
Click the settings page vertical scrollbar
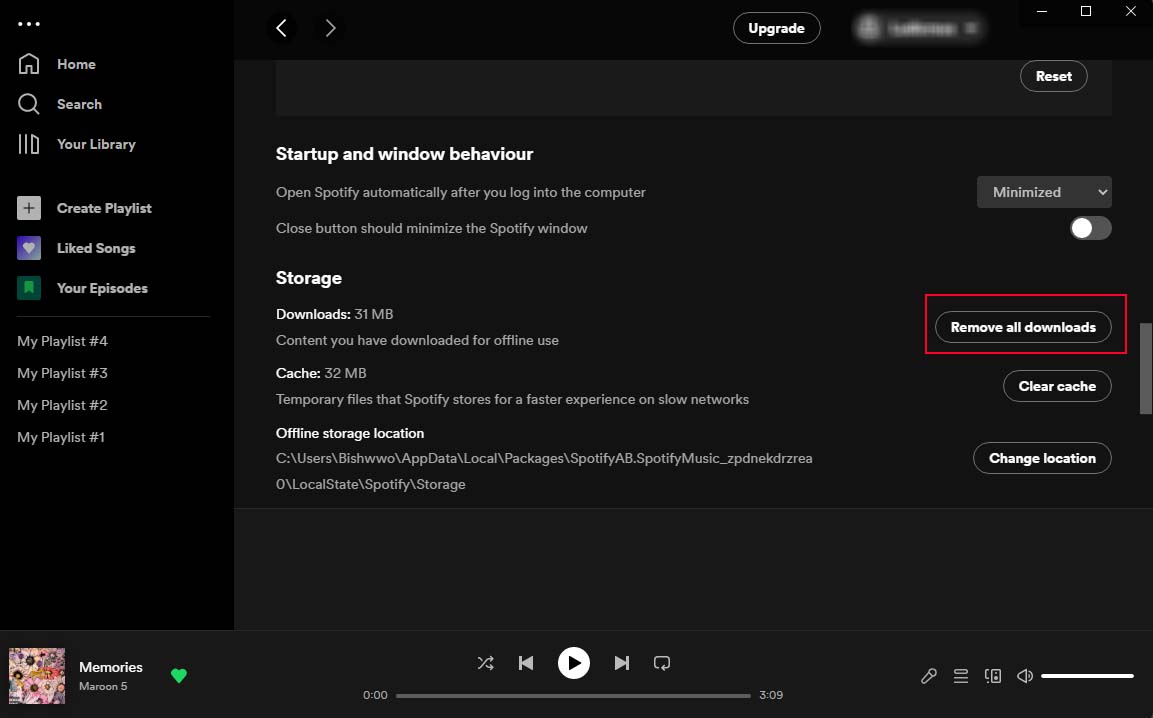[x=1146, y=368]
